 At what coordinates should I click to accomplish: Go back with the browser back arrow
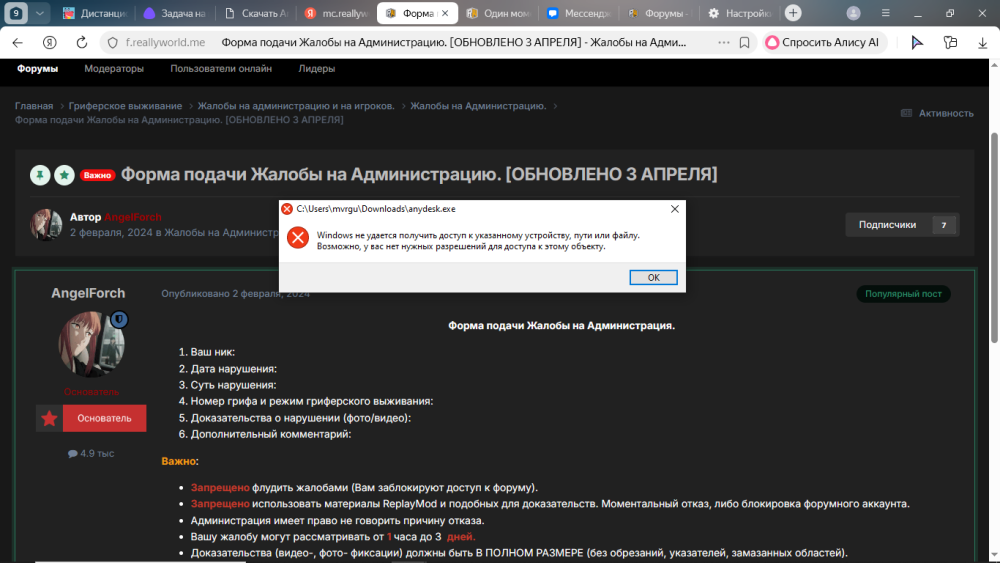click(x=18, y=42)
